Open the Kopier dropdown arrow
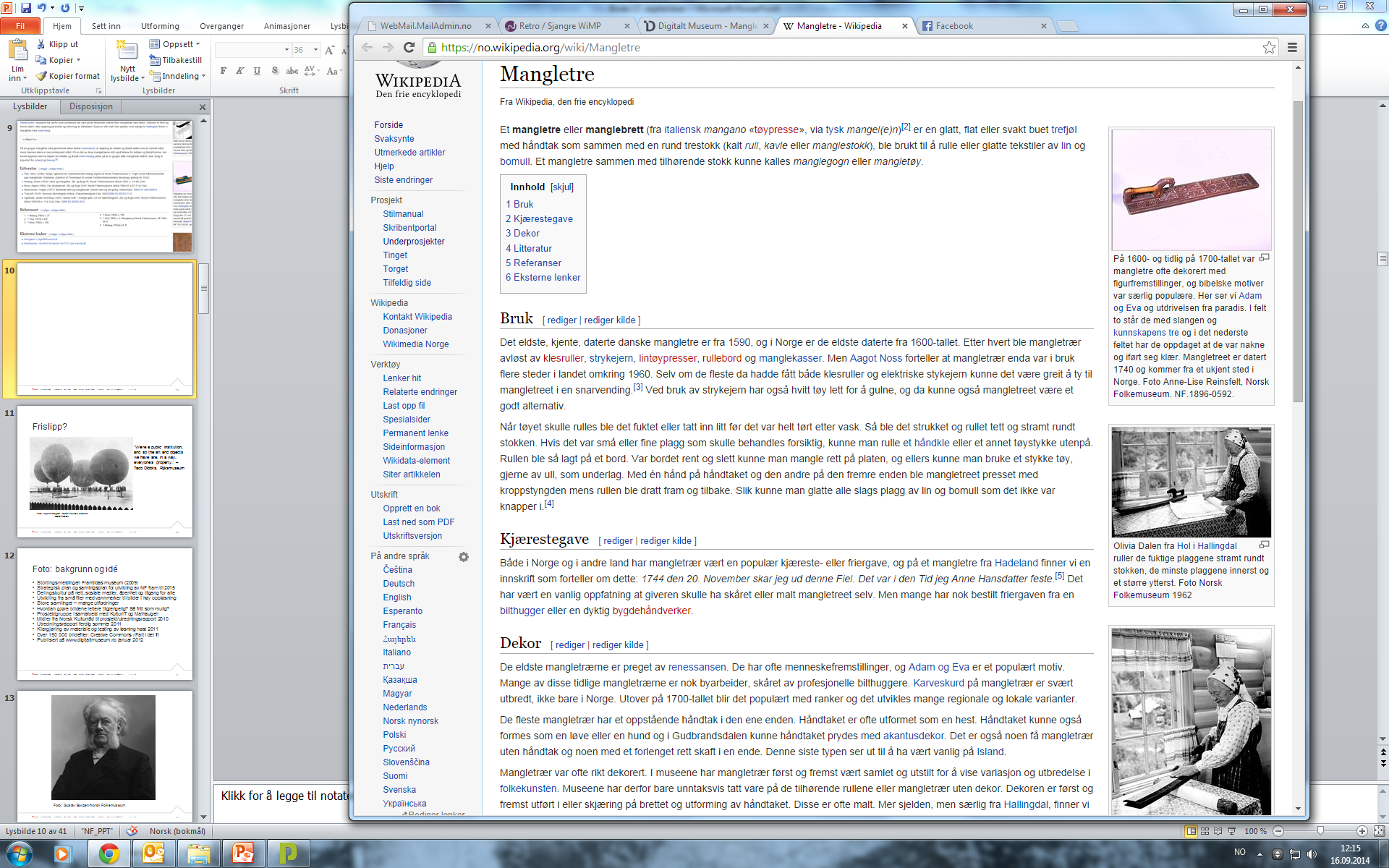This screenshot has height=868, width=1389. (x=78, y=60)
